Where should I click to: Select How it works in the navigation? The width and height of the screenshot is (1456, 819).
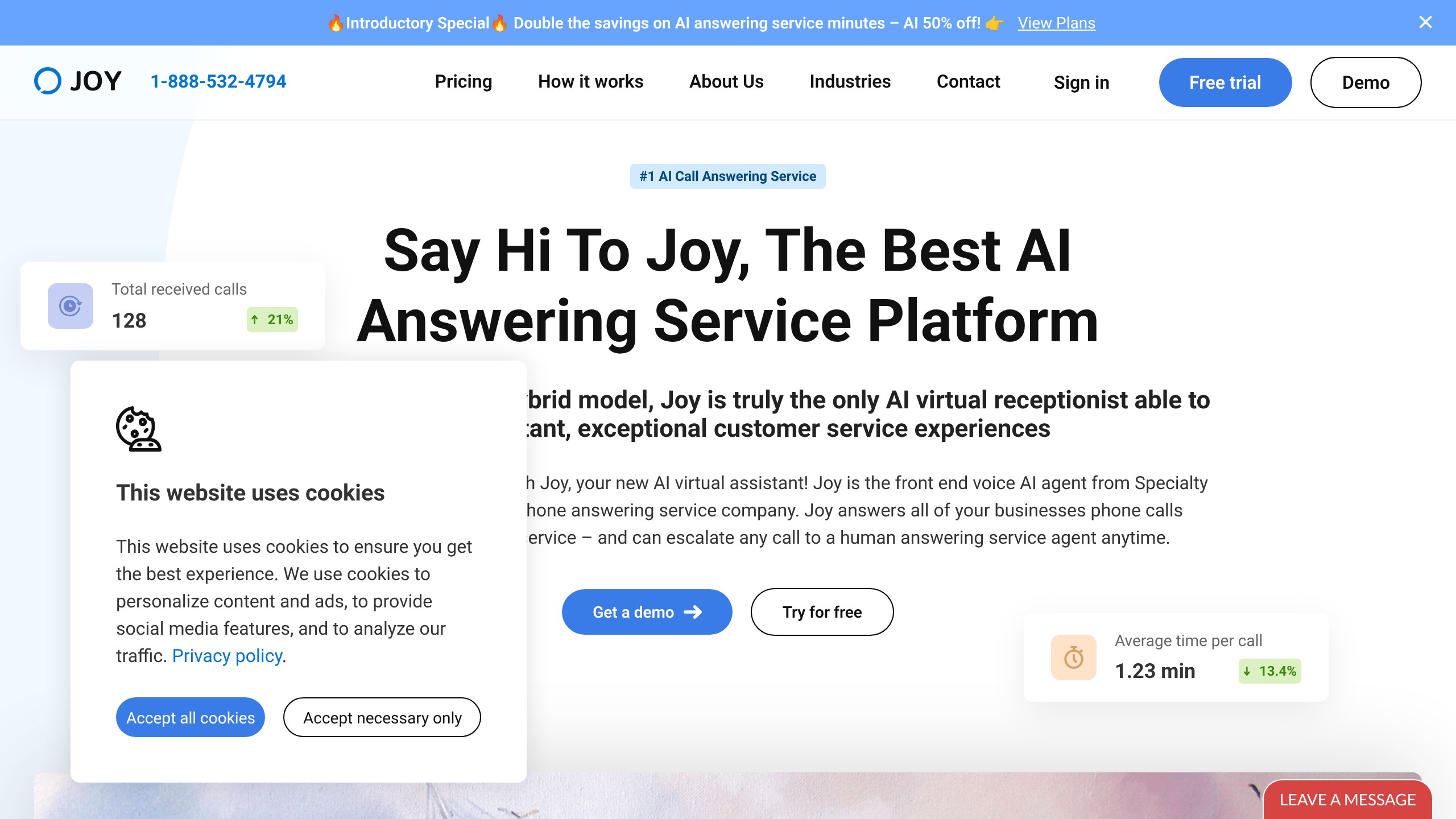click(590, 81)
